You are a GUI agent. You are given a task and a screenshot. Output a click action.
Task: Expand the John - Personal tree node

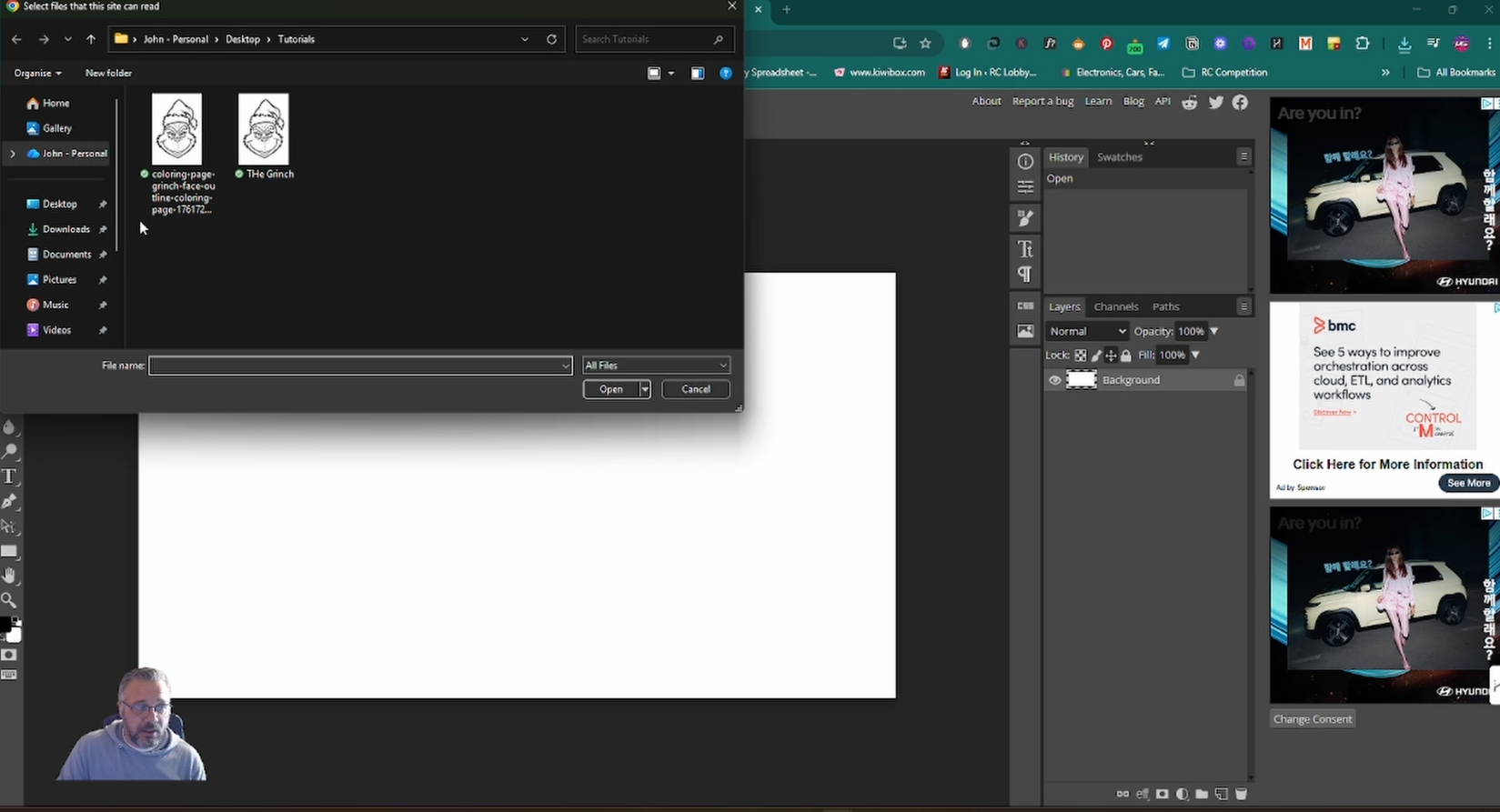[13, 154]
